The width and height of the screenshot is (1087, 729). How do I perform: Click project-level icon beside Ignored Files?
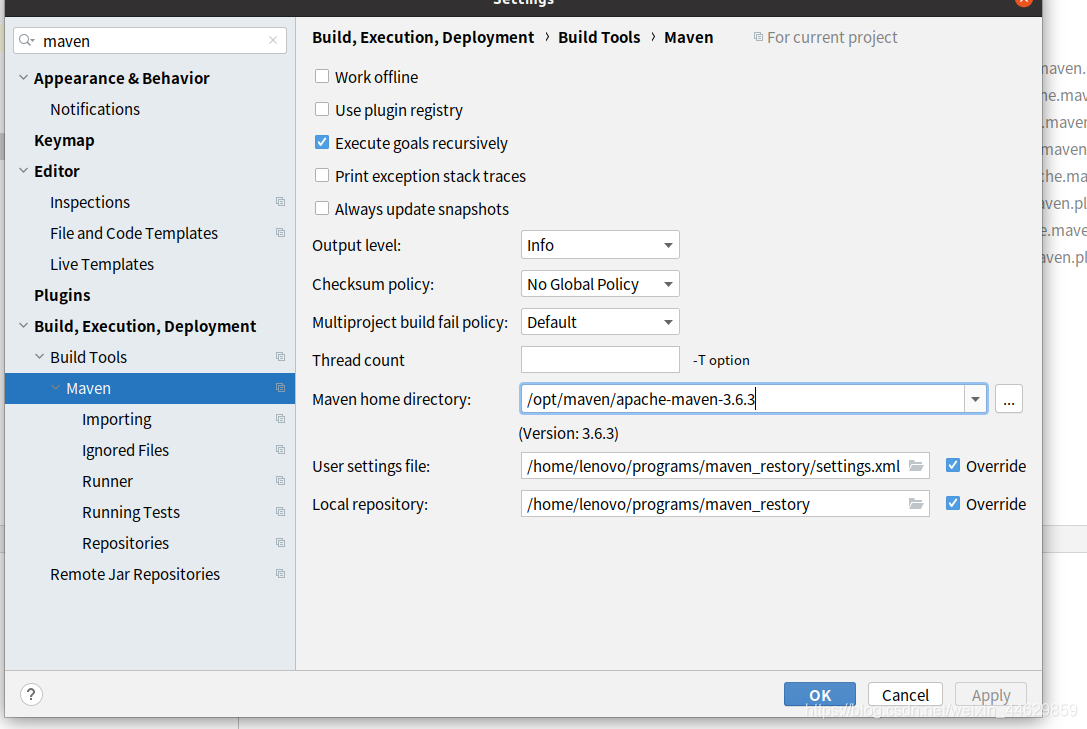pyautogui.click(x=280, y=450)
